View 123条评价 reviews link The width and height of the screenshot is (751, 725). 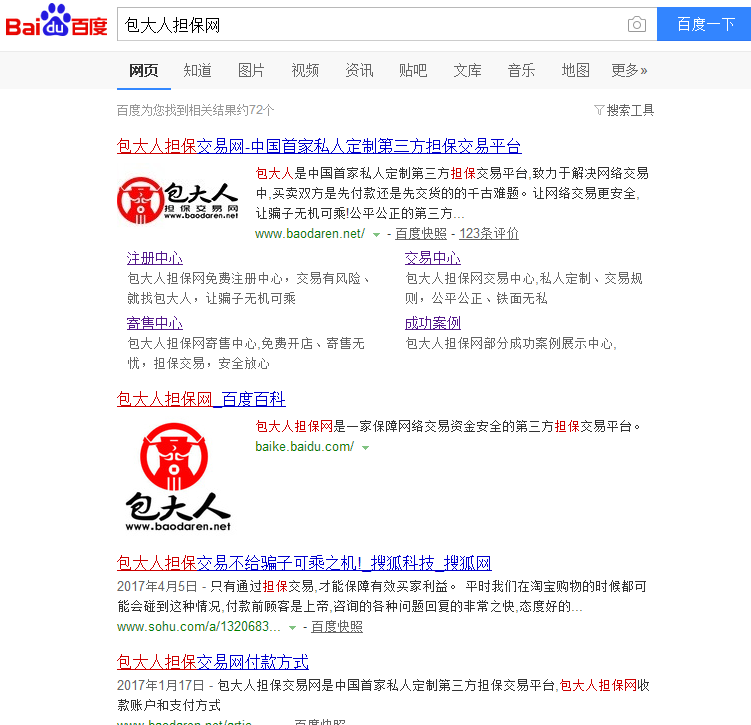coord(489,234)
